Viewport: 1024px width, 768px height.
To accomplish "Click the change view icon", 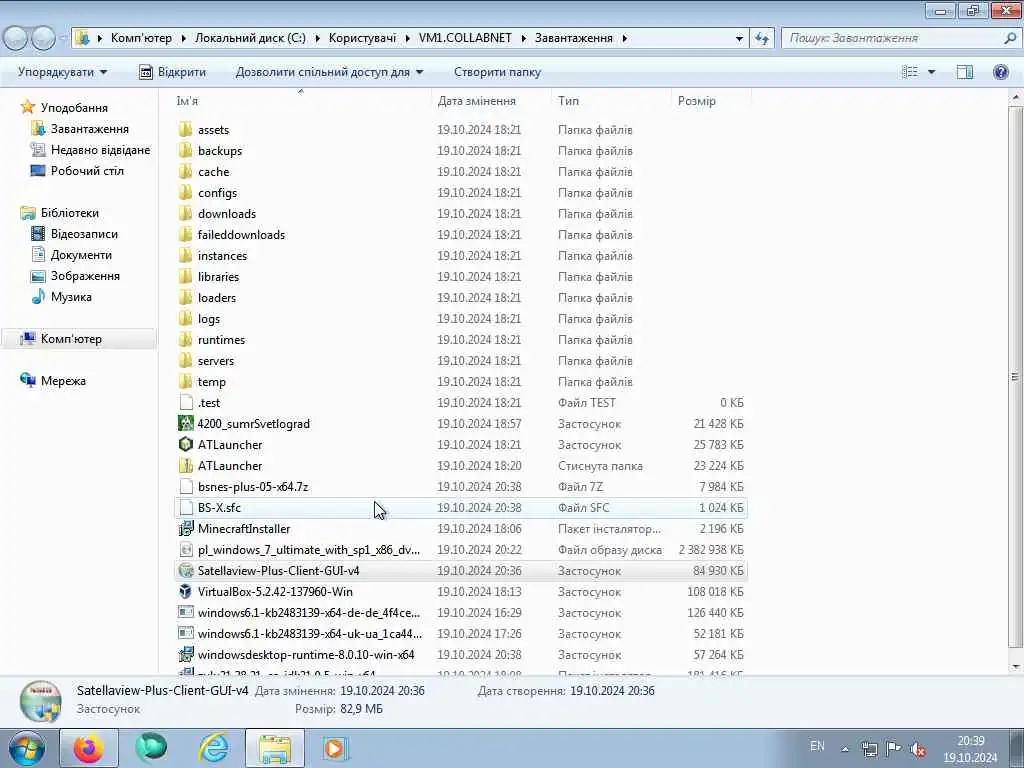I will 910,72.
